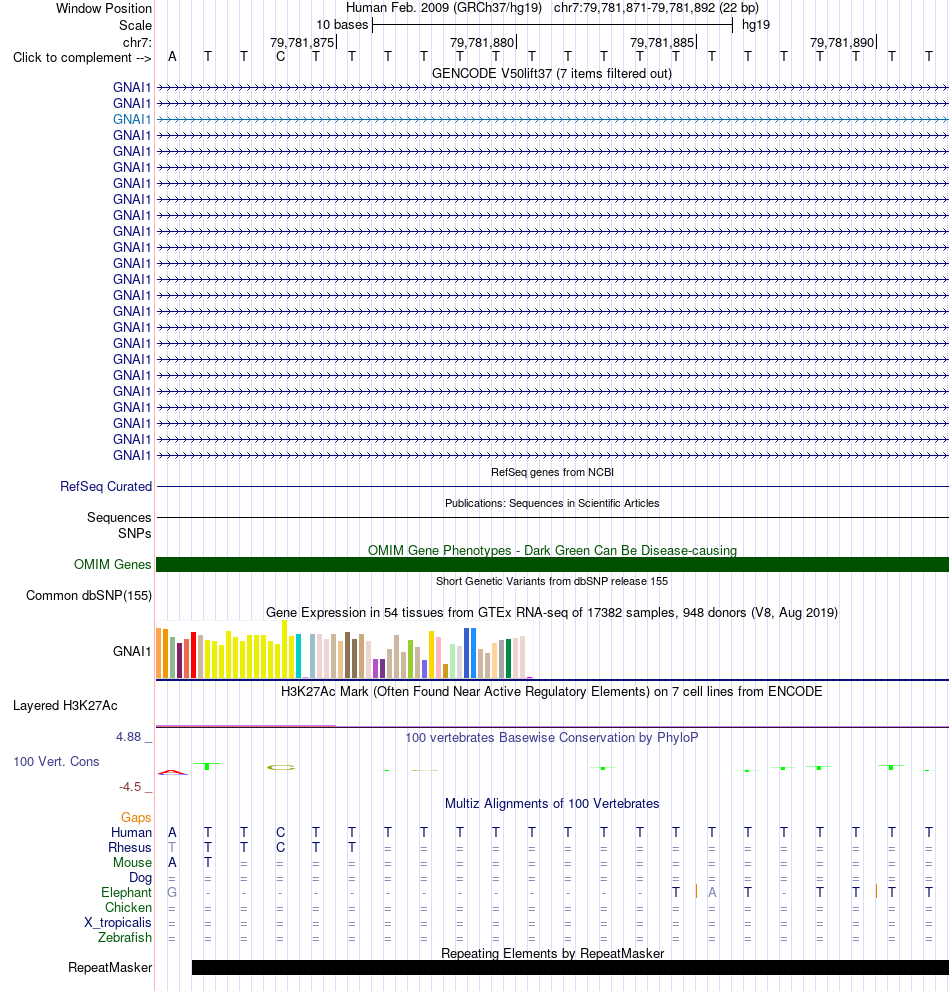This screenshot has width=950, height=991.
Task: Open 'Publications: Sequences in Scientific Articles' title
Action: click(x=552, y=503)
